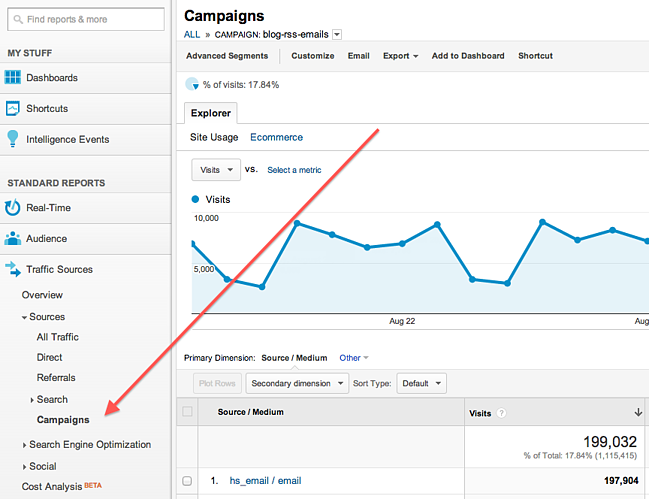This screenshot has width=649, height=499.
Task: Click the Select a metric link
Action: click(x=294, y=170)
